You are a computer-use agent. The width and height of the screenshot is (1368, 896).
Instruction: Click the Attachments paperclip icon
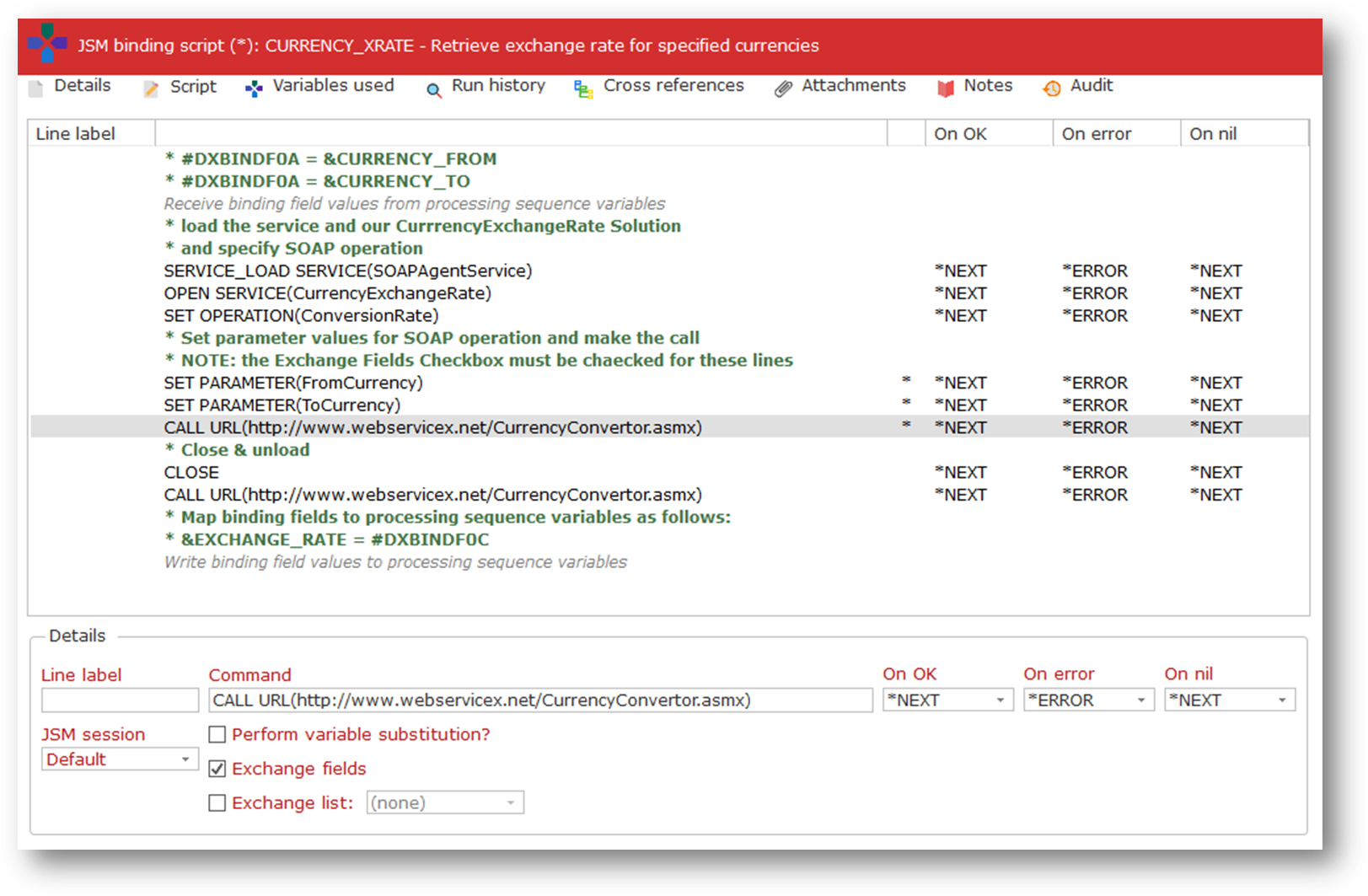(783, 89)
